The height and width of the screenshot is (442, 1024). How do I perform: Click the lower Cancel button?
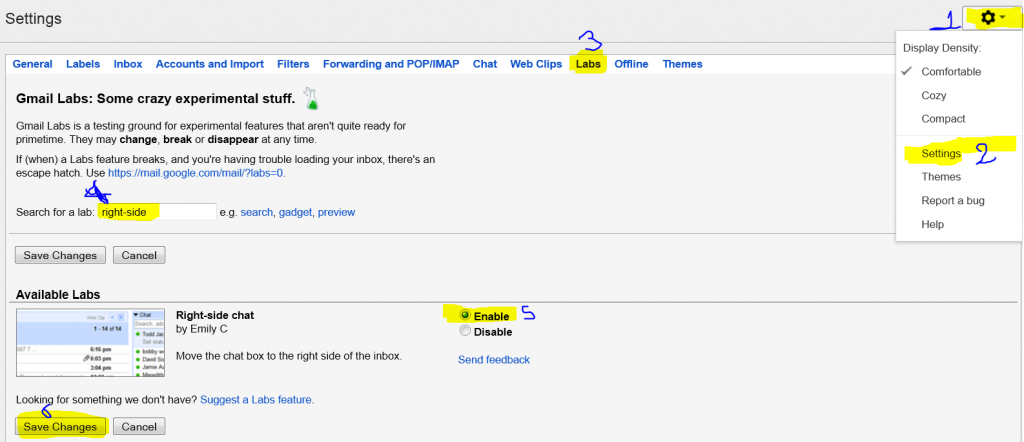click(x=139, y=427)
